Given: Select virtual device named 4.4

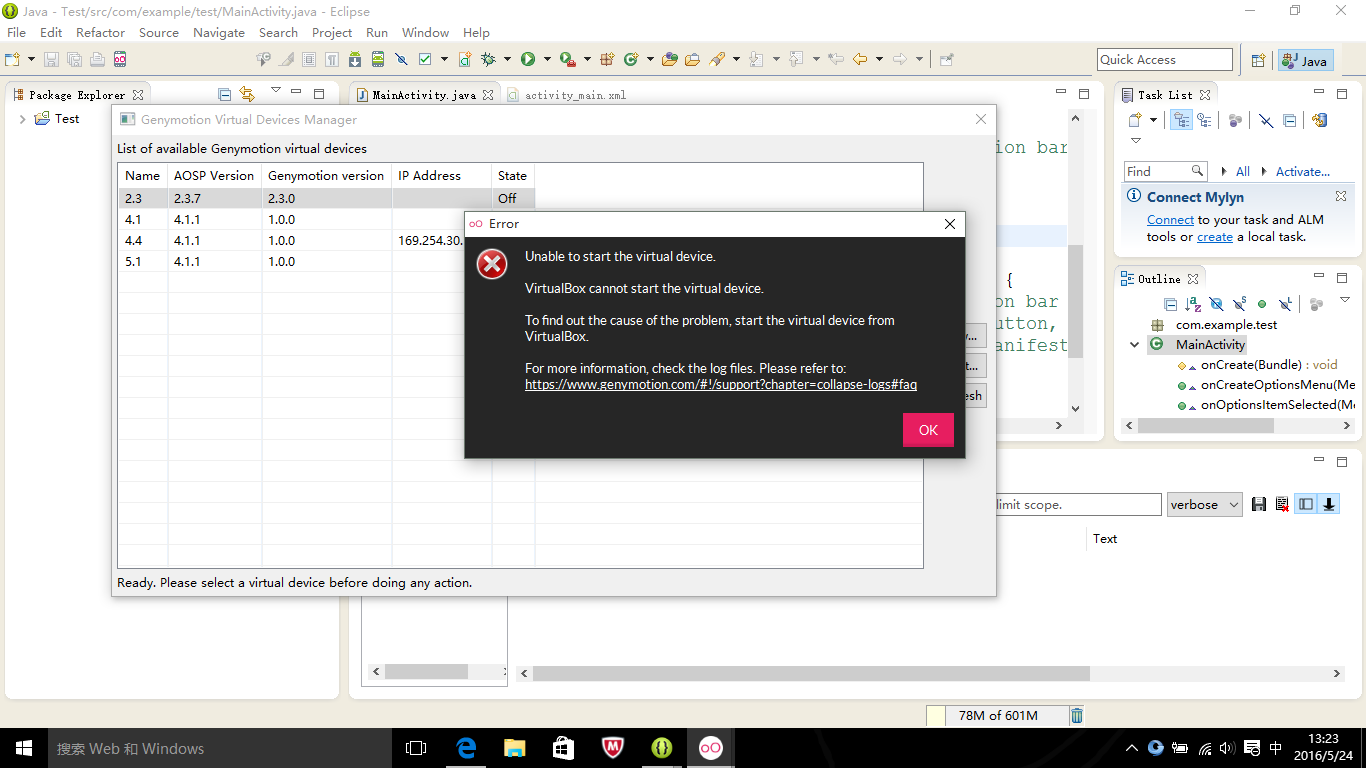Looking at the screenshot, I should click(133, 241).
